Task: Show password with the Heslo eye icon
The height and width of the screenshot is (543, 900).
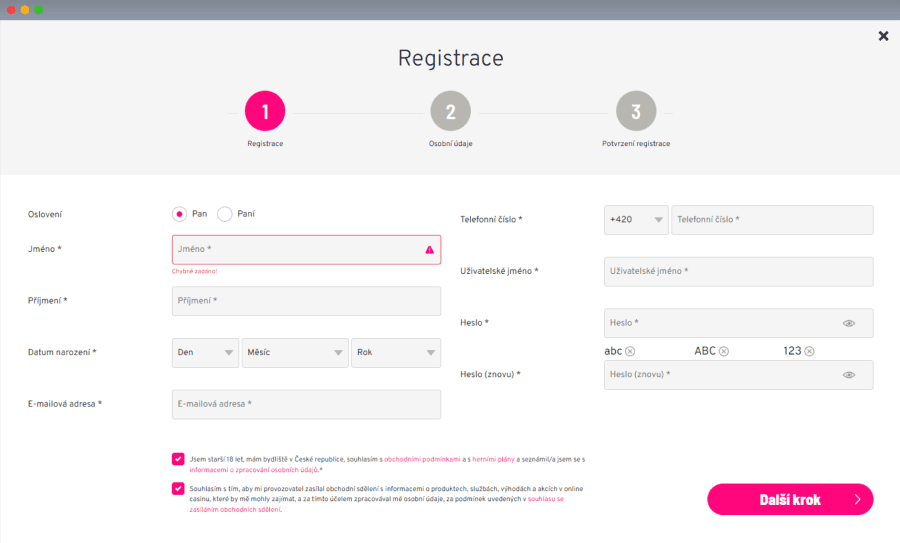Action: coord(849,323)
